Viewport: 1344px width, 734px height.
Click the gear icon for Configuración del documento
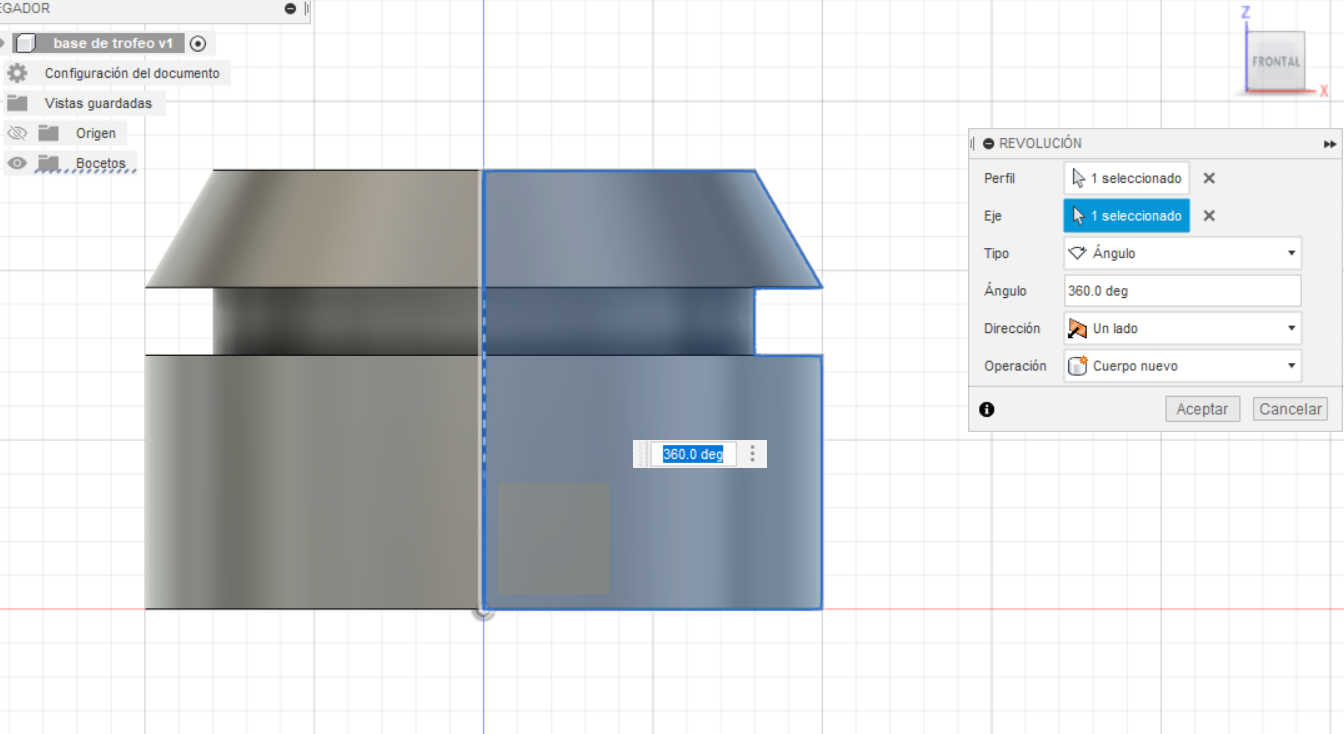pyautogui.click(x=17, y=73)
